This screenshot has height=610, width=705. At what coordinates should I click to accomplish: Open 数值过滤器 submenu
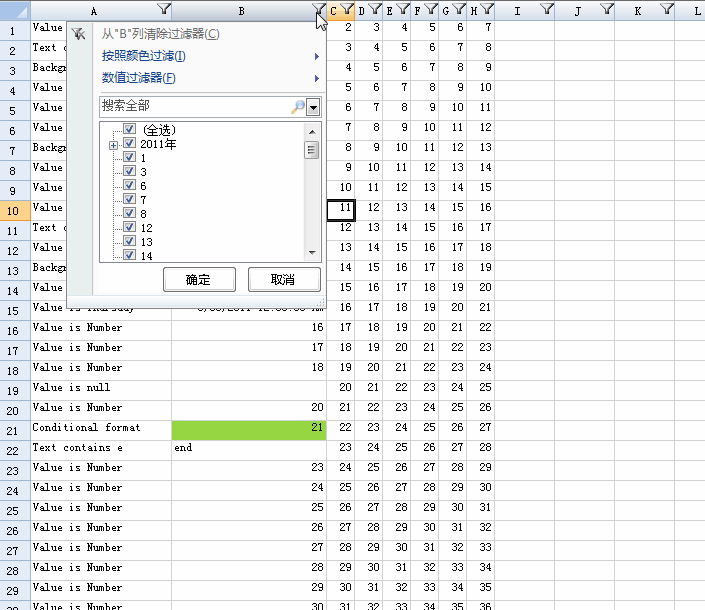[210, 78]
